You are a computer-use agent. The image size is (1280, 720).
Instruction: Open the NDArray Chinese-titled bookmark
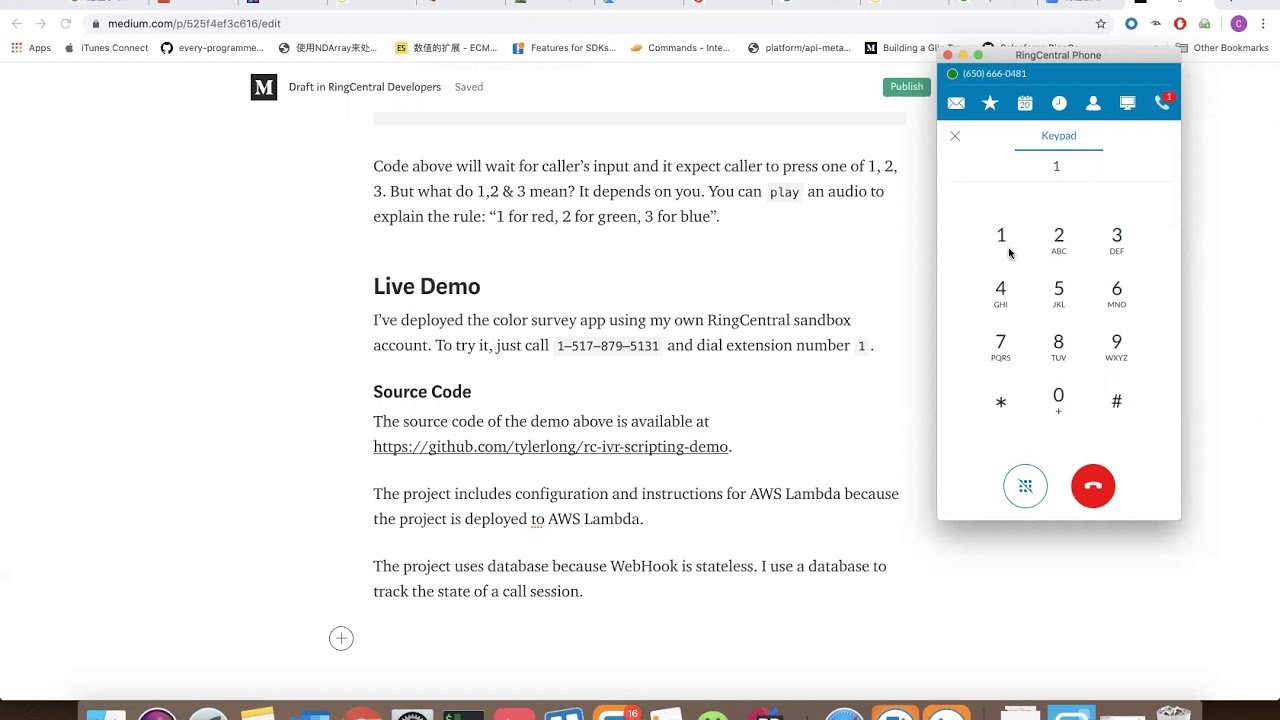pyautogui.click(x=328, y=48)
